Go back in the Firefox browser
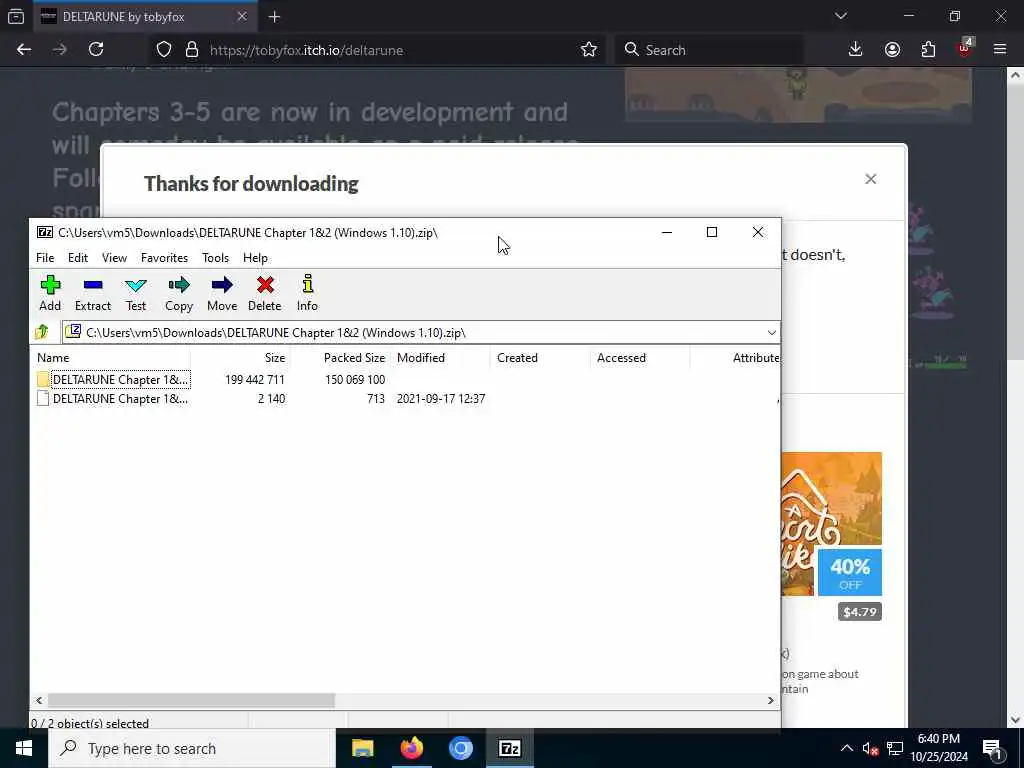The width and height of the screenshot is (1024, 768). pyautogui.click(x=24, y=50)
